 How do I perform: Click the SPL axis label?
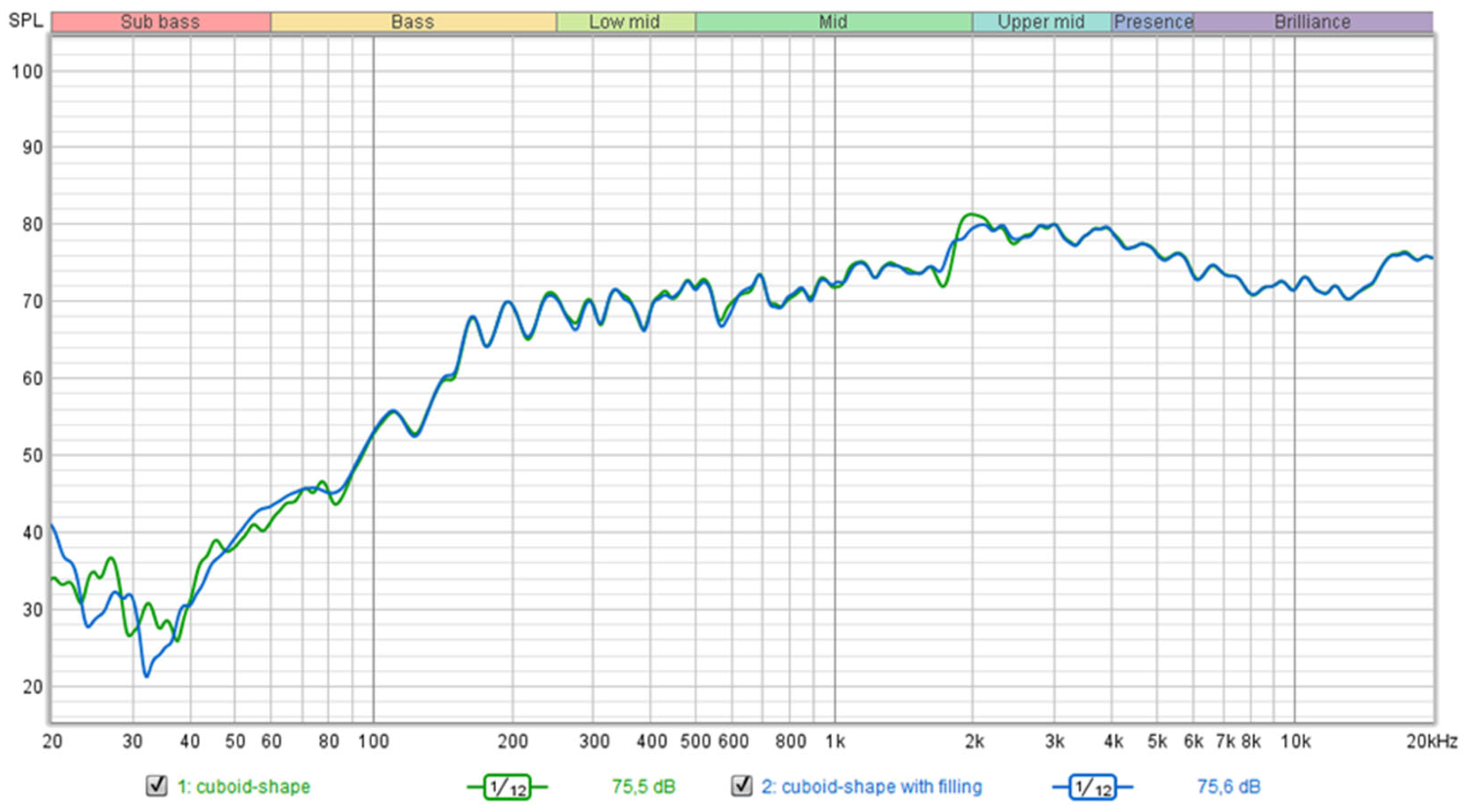pos(26,21)
